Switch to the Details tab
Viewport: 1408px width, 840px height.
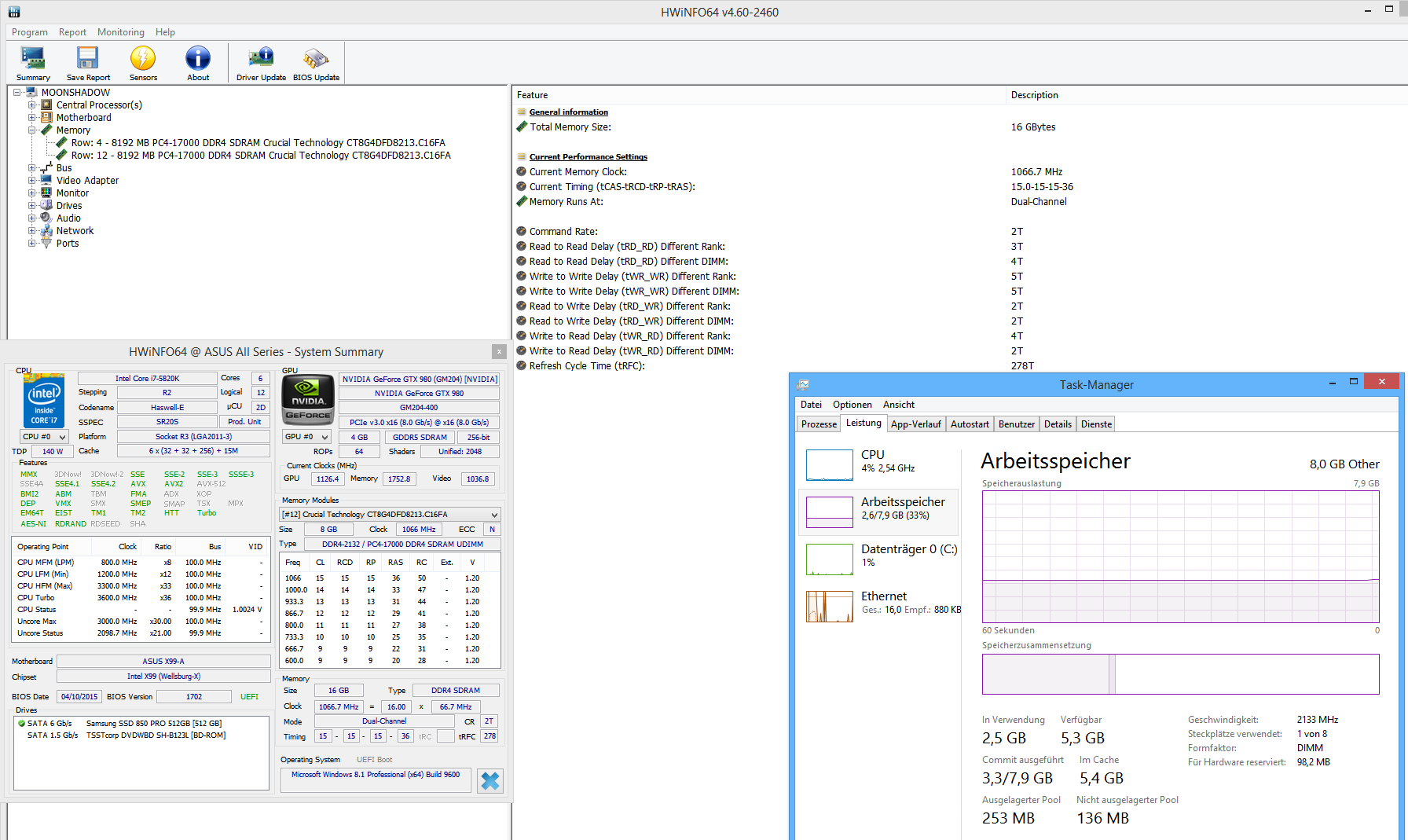point(1058,424)
